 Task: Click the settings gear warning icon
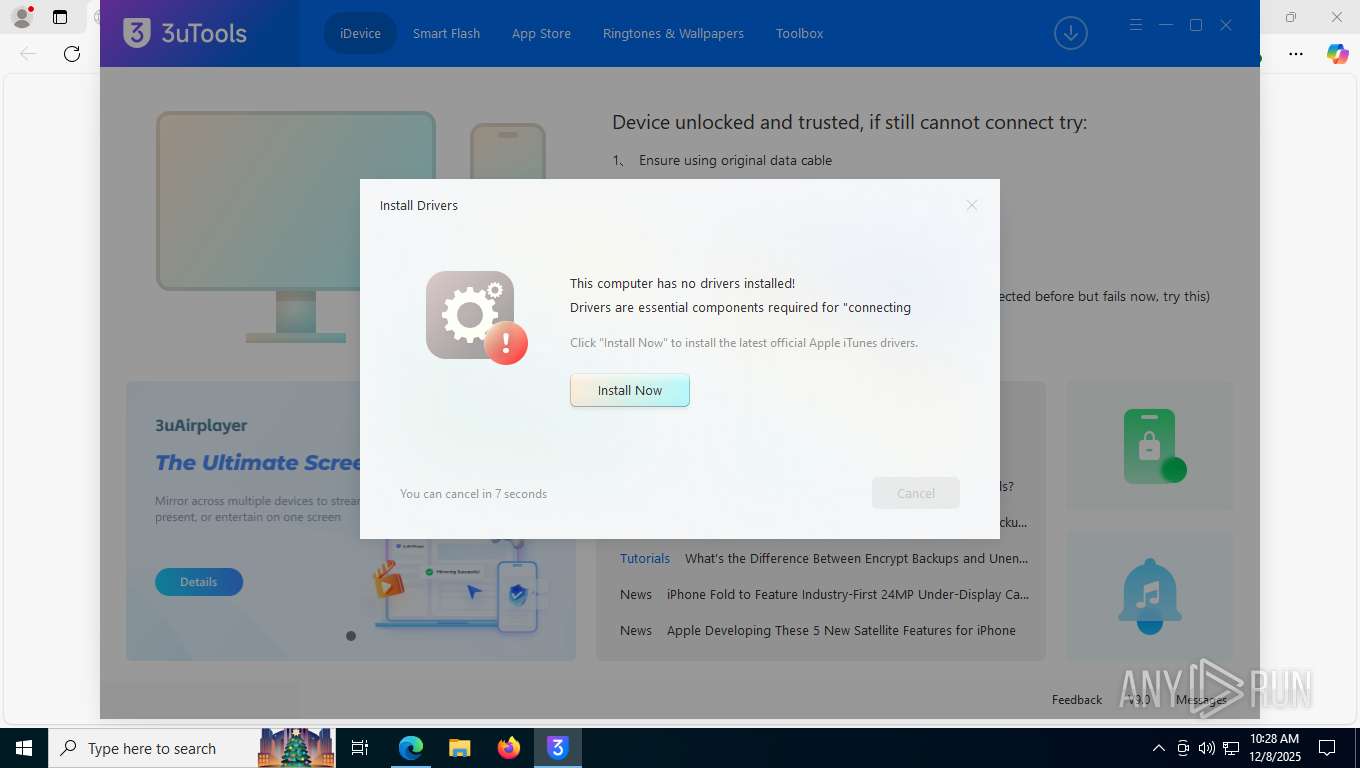[x=476, y=317]
